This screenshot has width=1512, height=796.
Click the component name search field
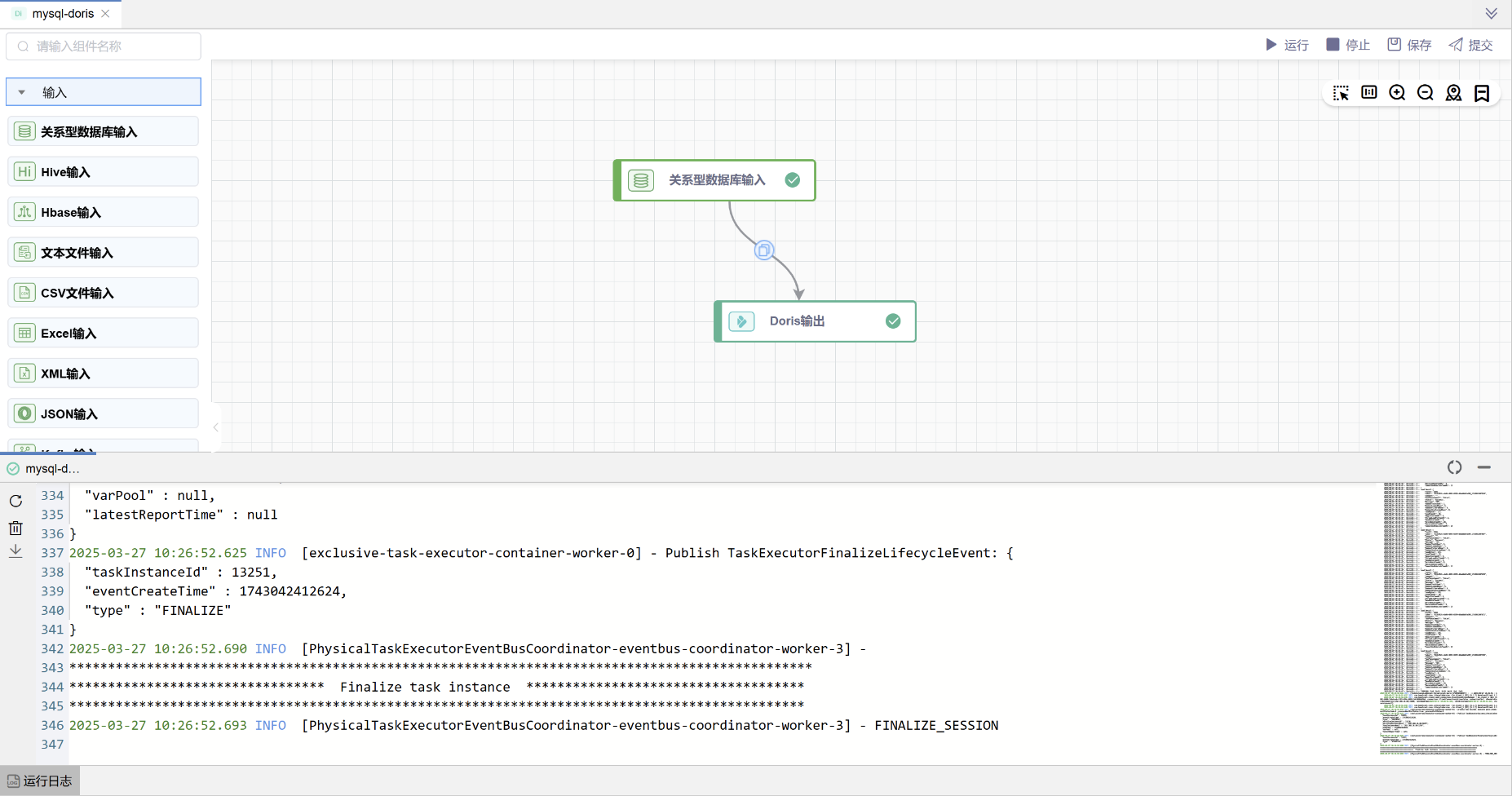(104, 46)
